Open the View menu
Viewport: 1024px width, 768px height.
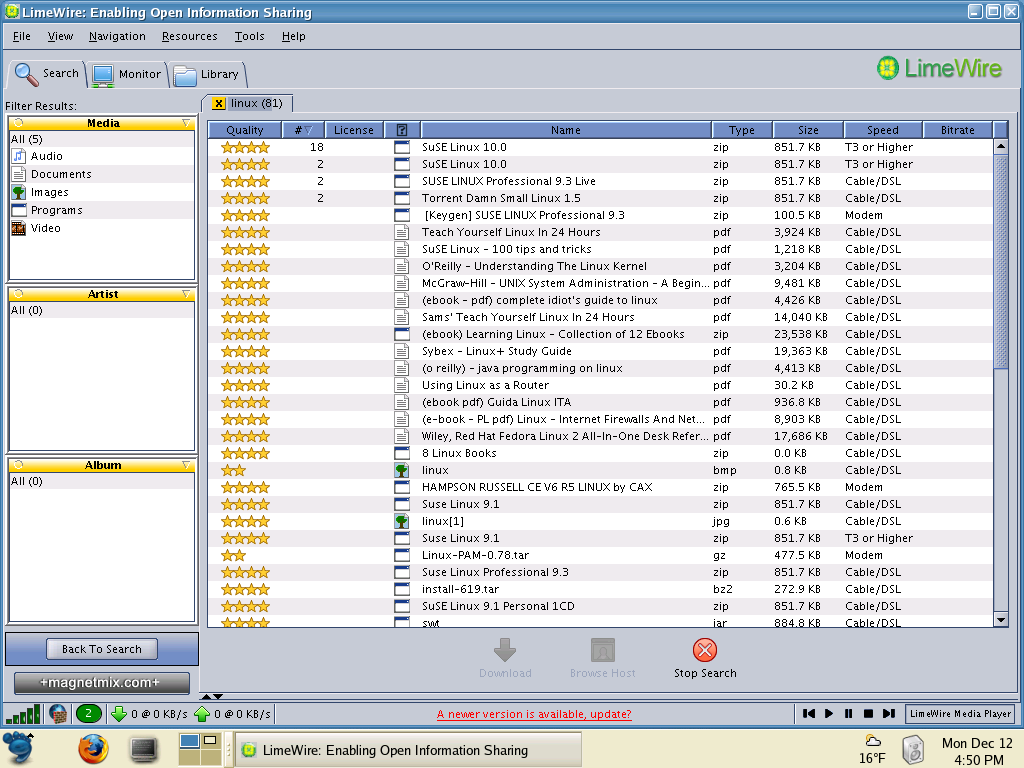pos(60,36)
